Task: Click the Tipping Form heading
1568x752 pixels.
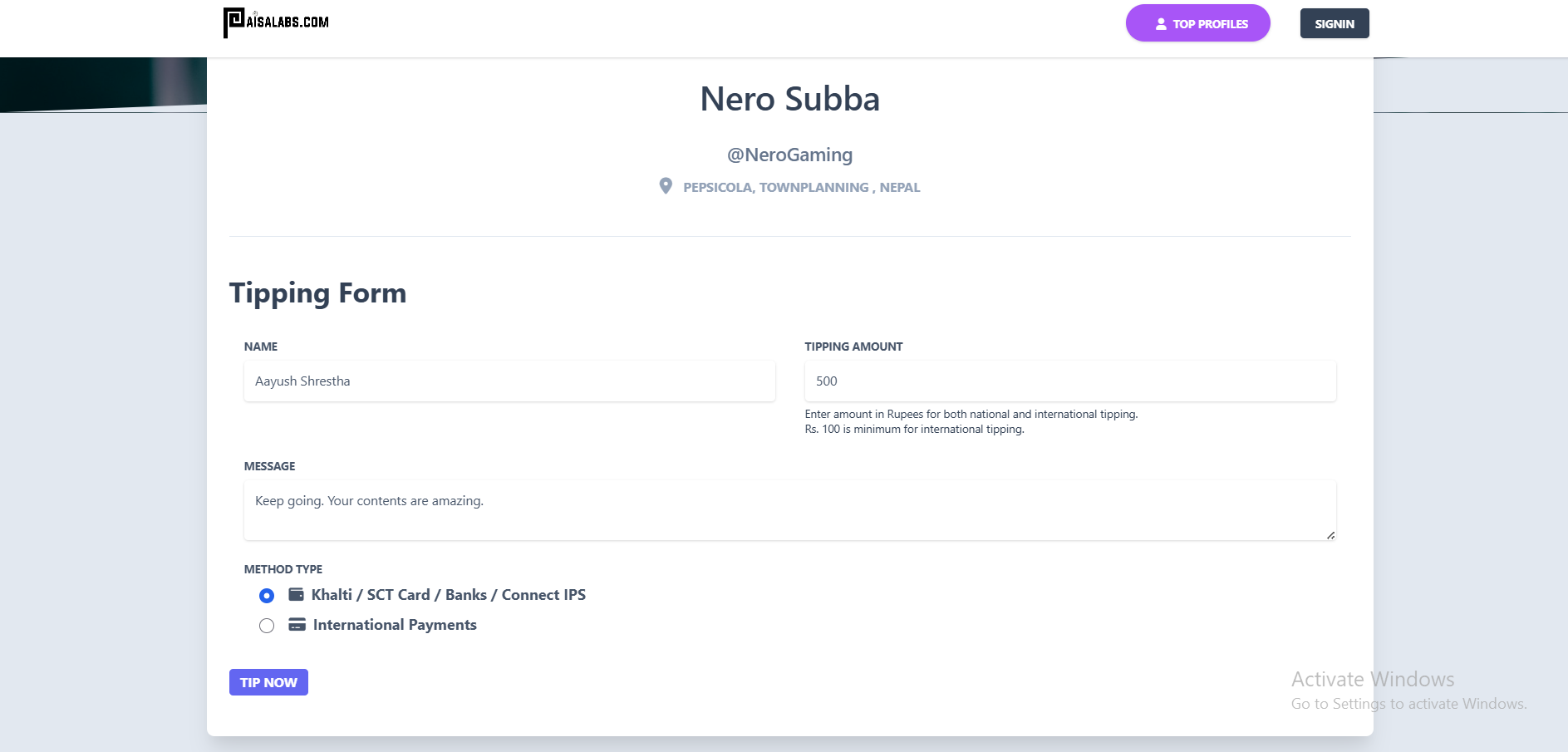Action: click(317, 293)
